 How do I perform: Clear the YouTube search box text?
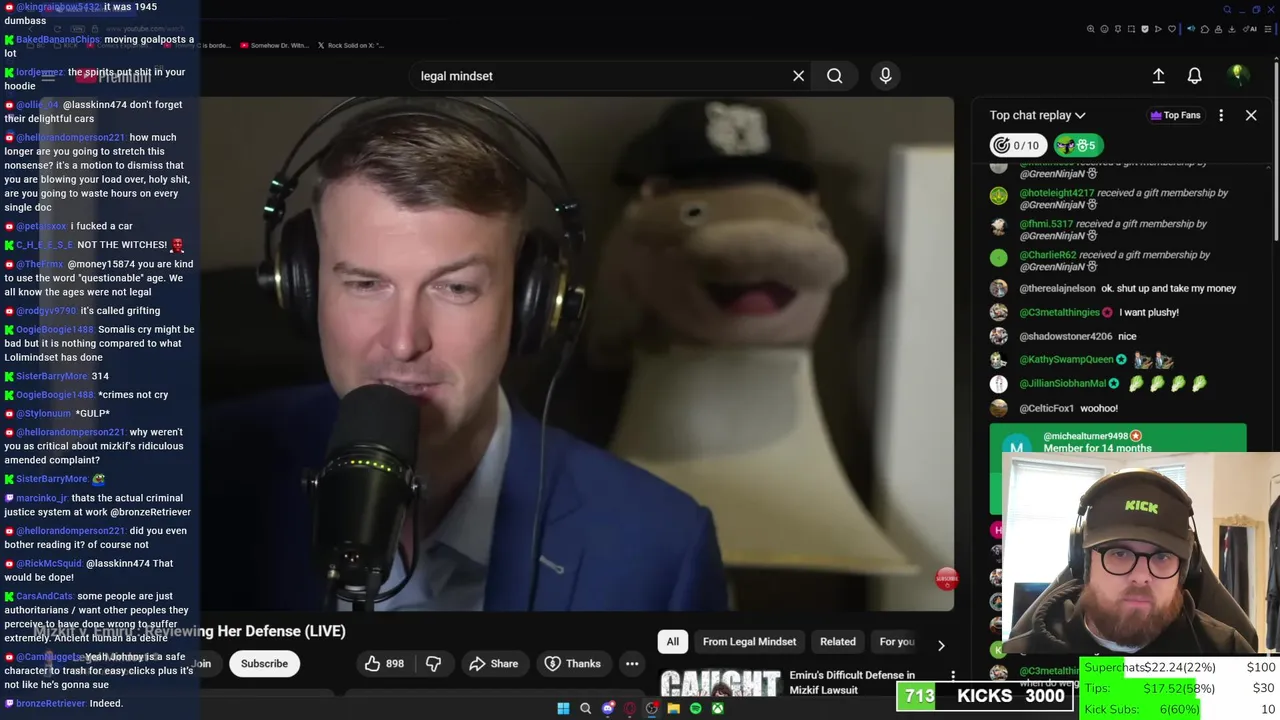point(798,76)
